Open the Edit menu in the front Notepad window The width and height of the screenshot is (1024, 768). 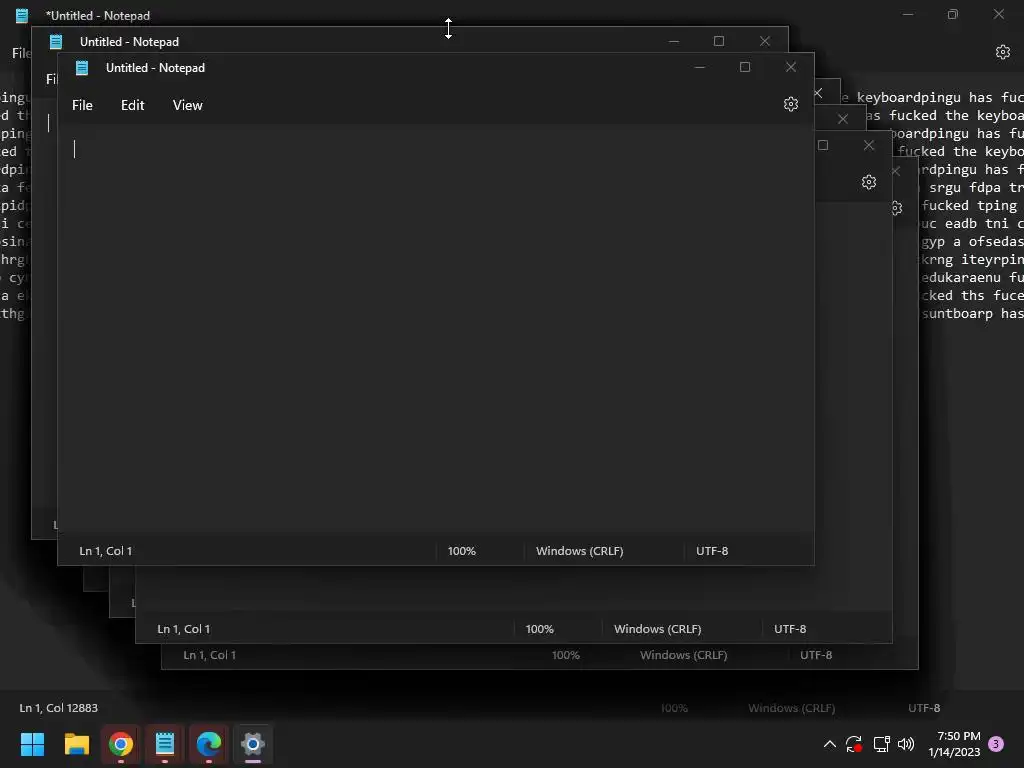tap(133, 105)
